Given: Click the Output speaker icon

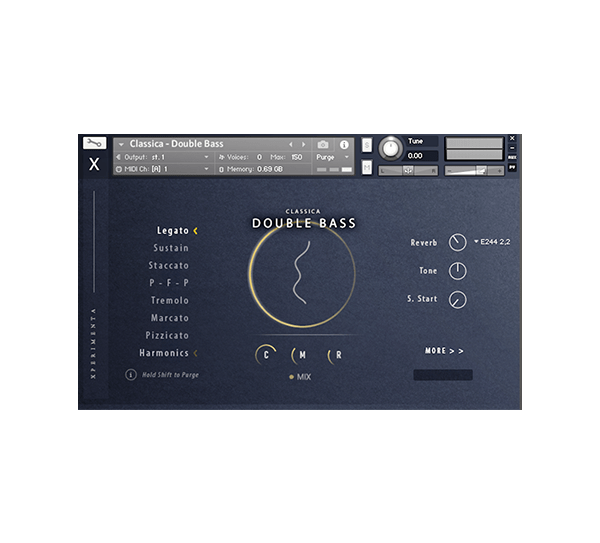Looking at the screenshot, I should (118, 157).
